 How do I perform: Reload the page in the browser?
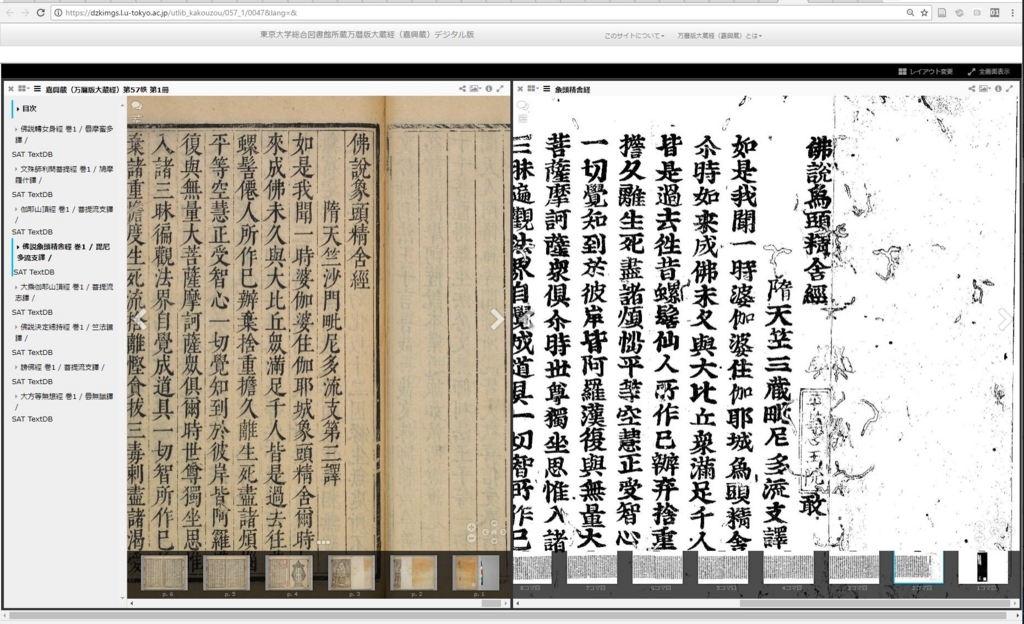tap(40, 12)
